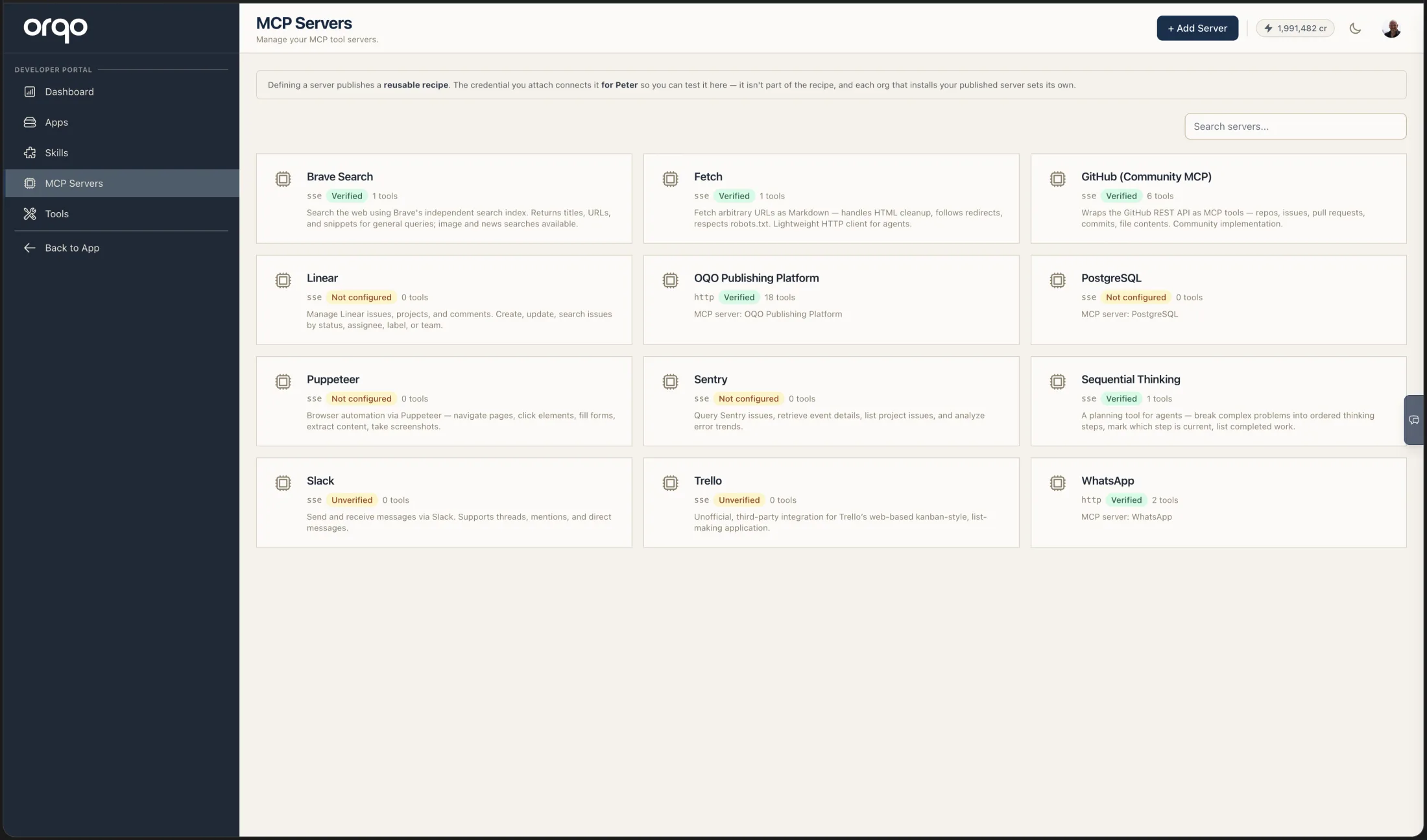This screenshot has height=840, width=1427.
Task: Click the Tools wrench icon
Action: coord(30,213)
